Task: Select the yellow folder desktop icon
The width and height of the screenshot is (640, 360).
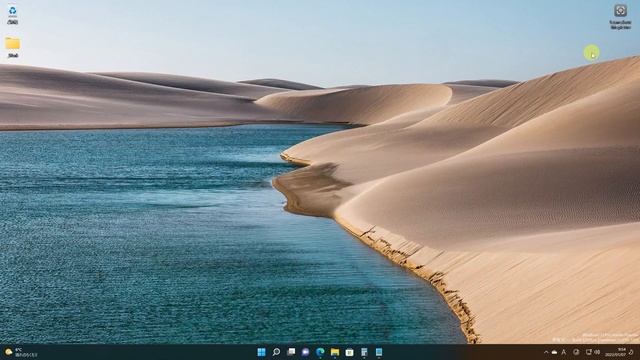Action: click(x=13, y=47)
